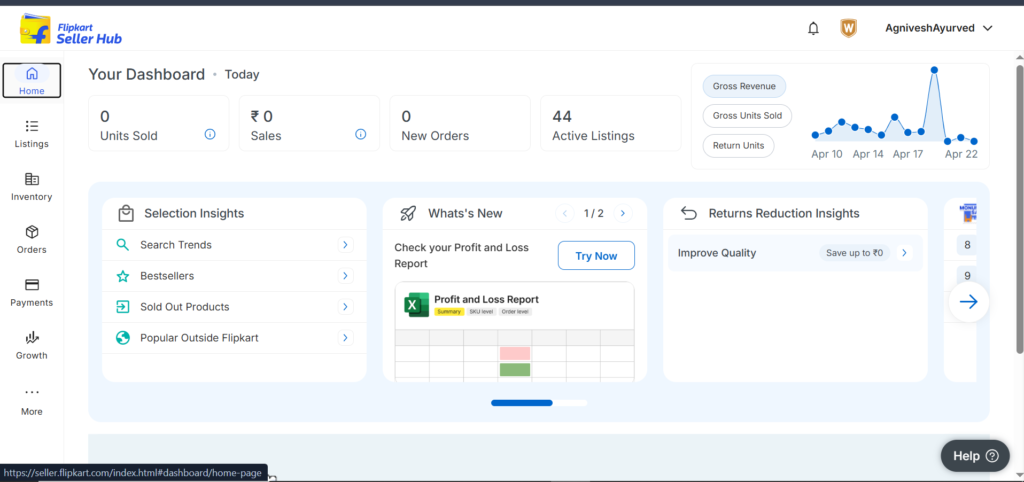
Task: Click the Excel icon on the report preview
Action: point(416,305)
